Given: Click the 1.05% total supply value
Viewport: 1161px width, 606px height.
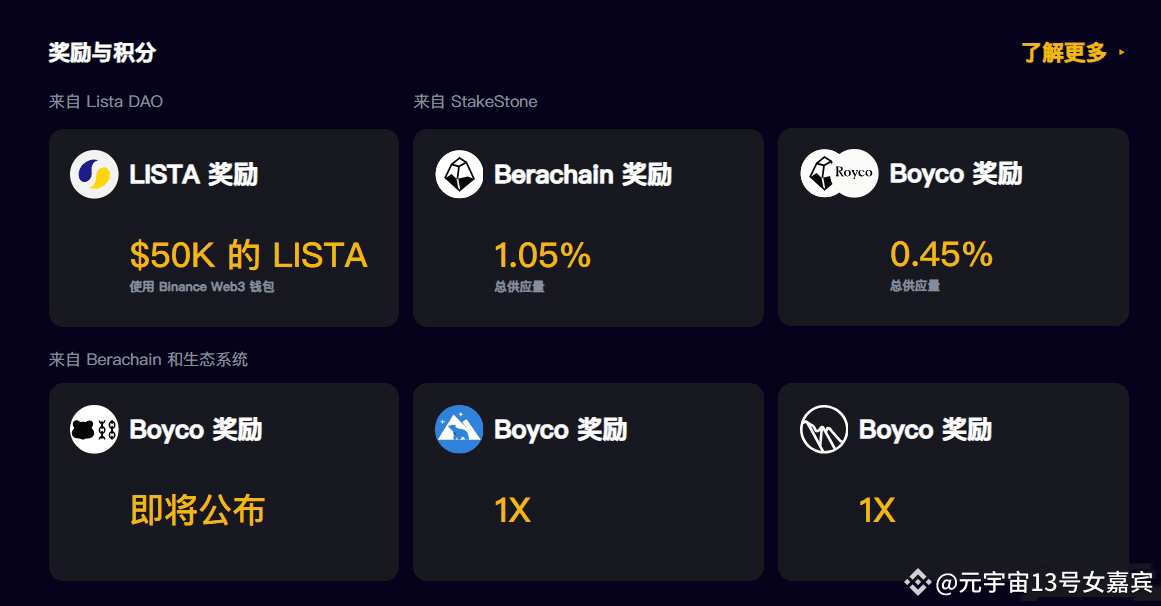Looking at the screenshot, I should tap(543, 256).
